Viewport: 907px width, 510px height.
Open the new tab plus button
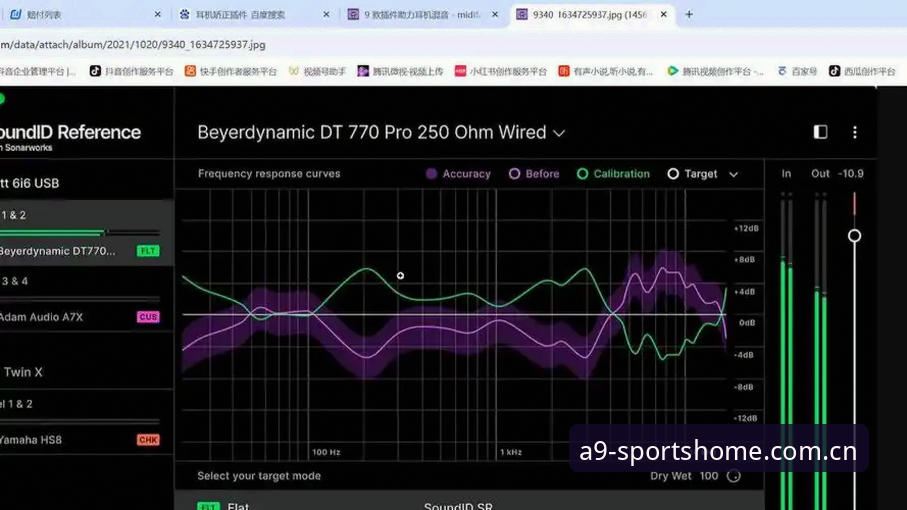coord(689,14)
